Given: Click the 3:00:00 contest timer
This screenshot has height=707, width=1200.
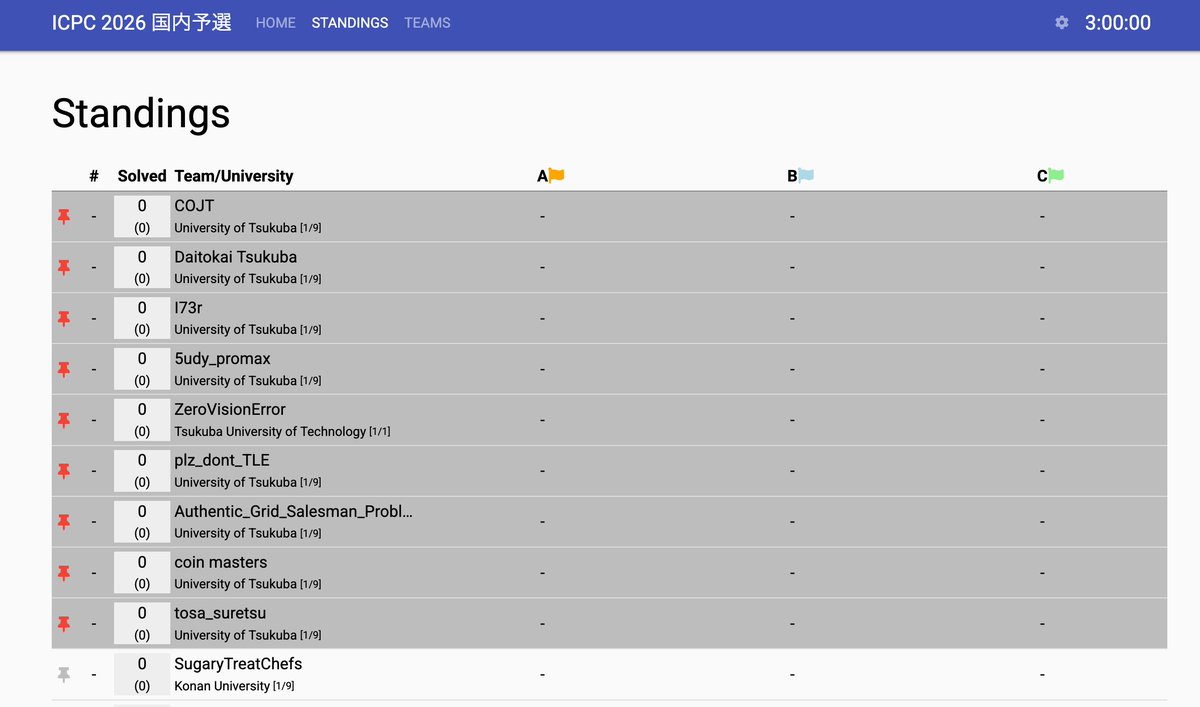Looking at the screenshot, I should click(x=1118, y=22).
